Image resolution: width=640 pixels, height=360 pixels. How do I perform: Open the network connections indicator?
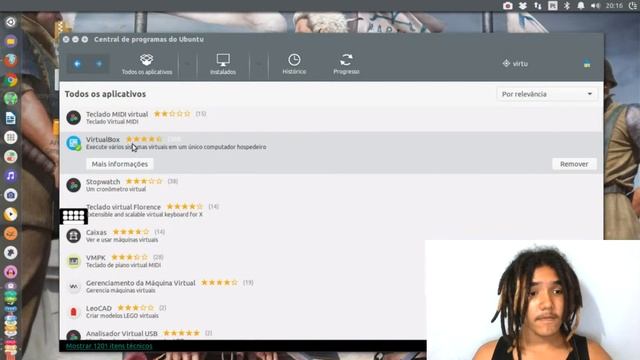(538, 6)
